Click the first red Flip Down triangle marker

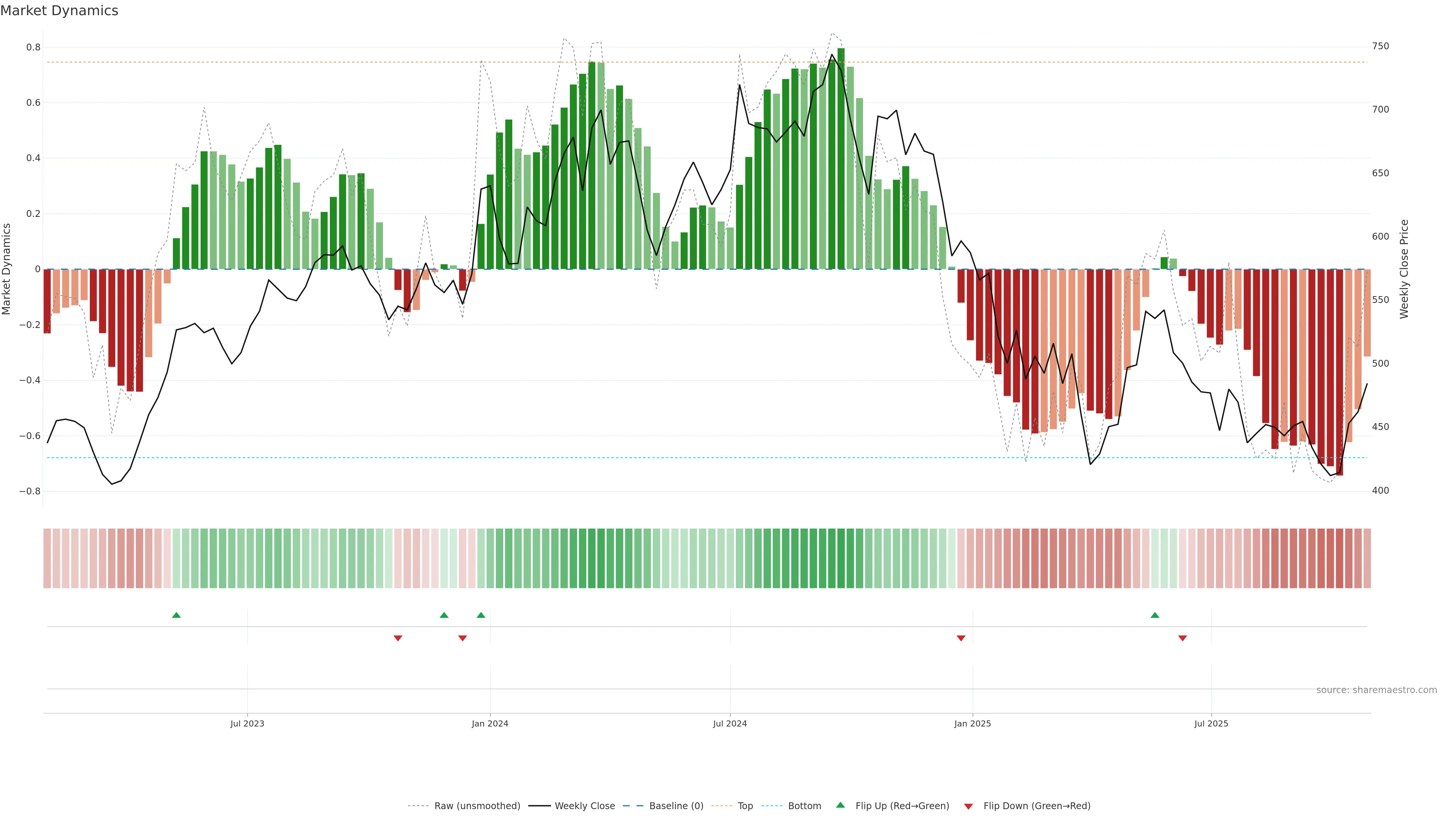[x=398, y=638]
